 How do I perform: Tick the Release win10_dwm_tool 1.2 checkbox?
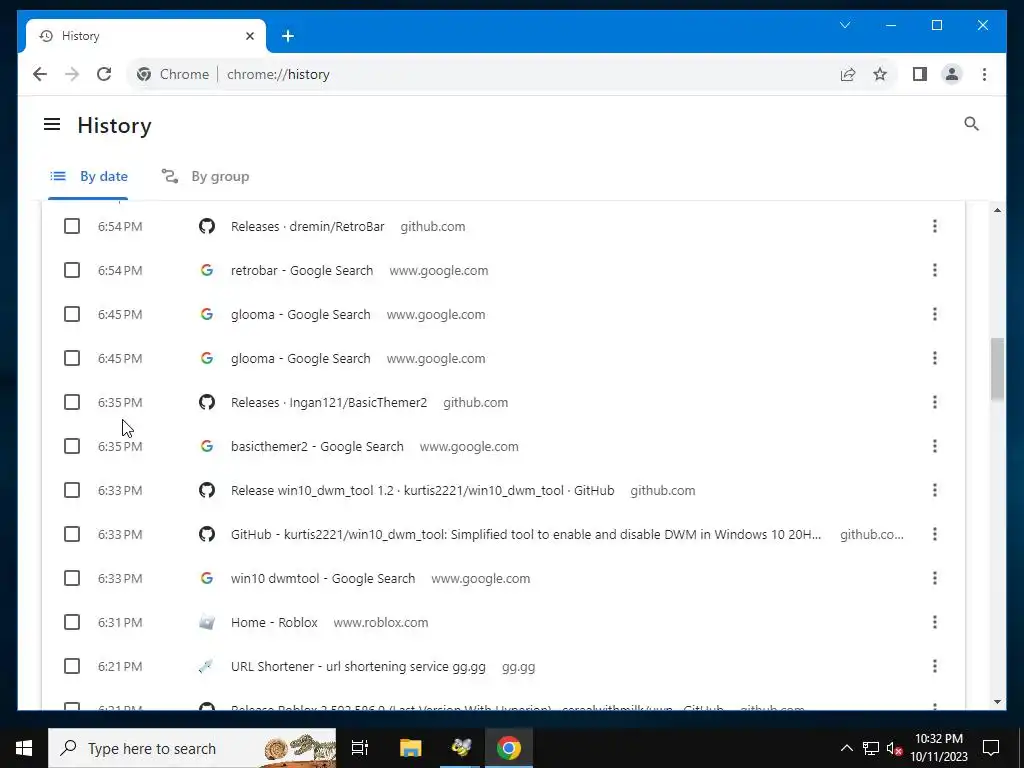pyautogui.click(x=72, y=490)
